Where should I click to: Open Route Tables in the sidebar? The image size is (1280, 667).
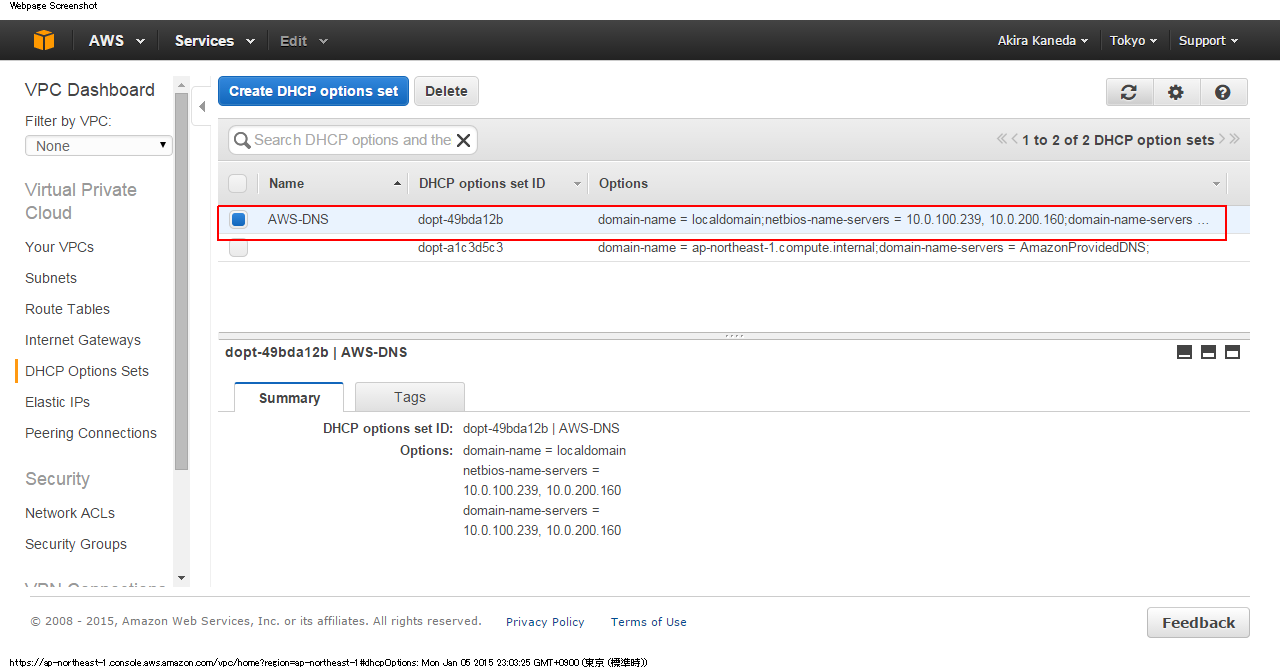(x=67, y=309)
